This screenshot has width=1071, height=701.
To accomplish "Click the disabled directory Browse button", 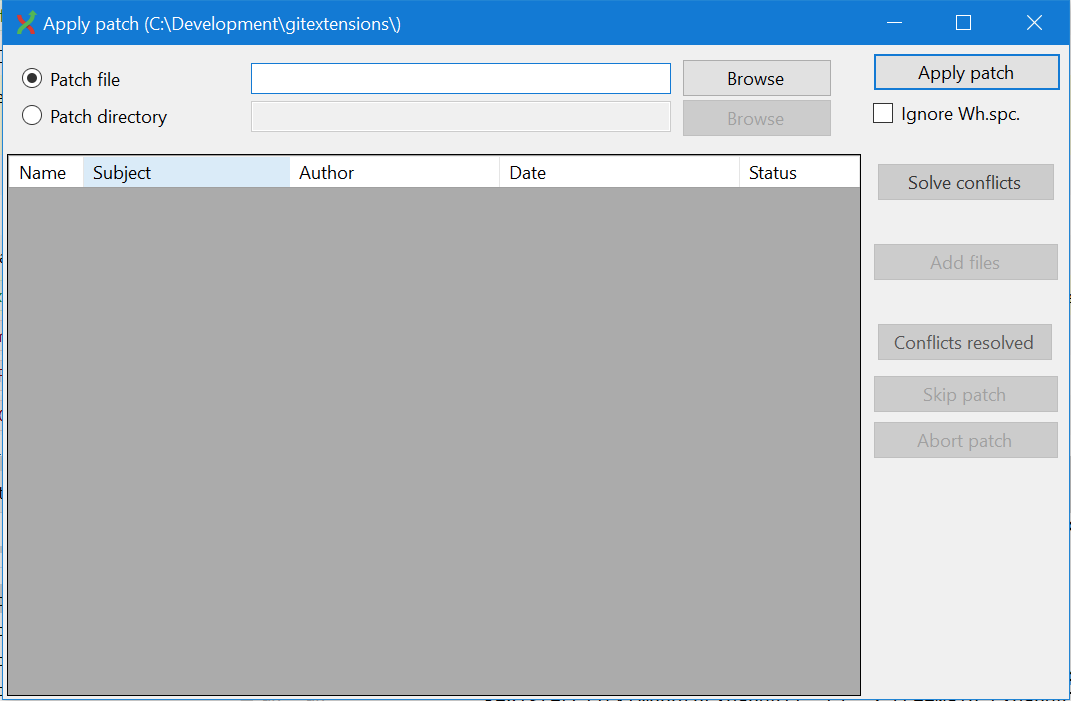I will click(x=756, y=117).
